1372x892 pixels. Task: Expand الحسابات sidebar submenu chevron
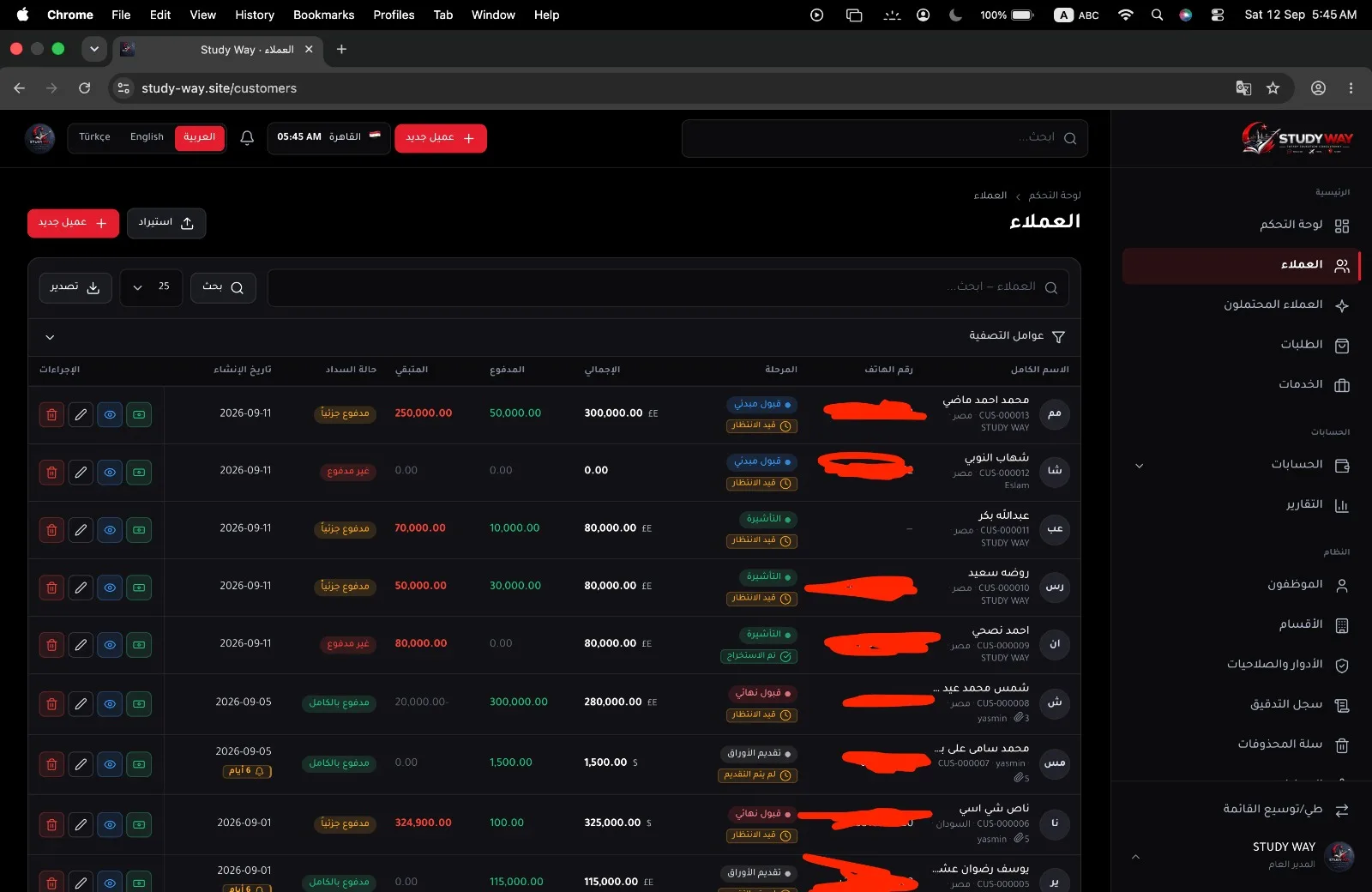[x=1139, y=466]
